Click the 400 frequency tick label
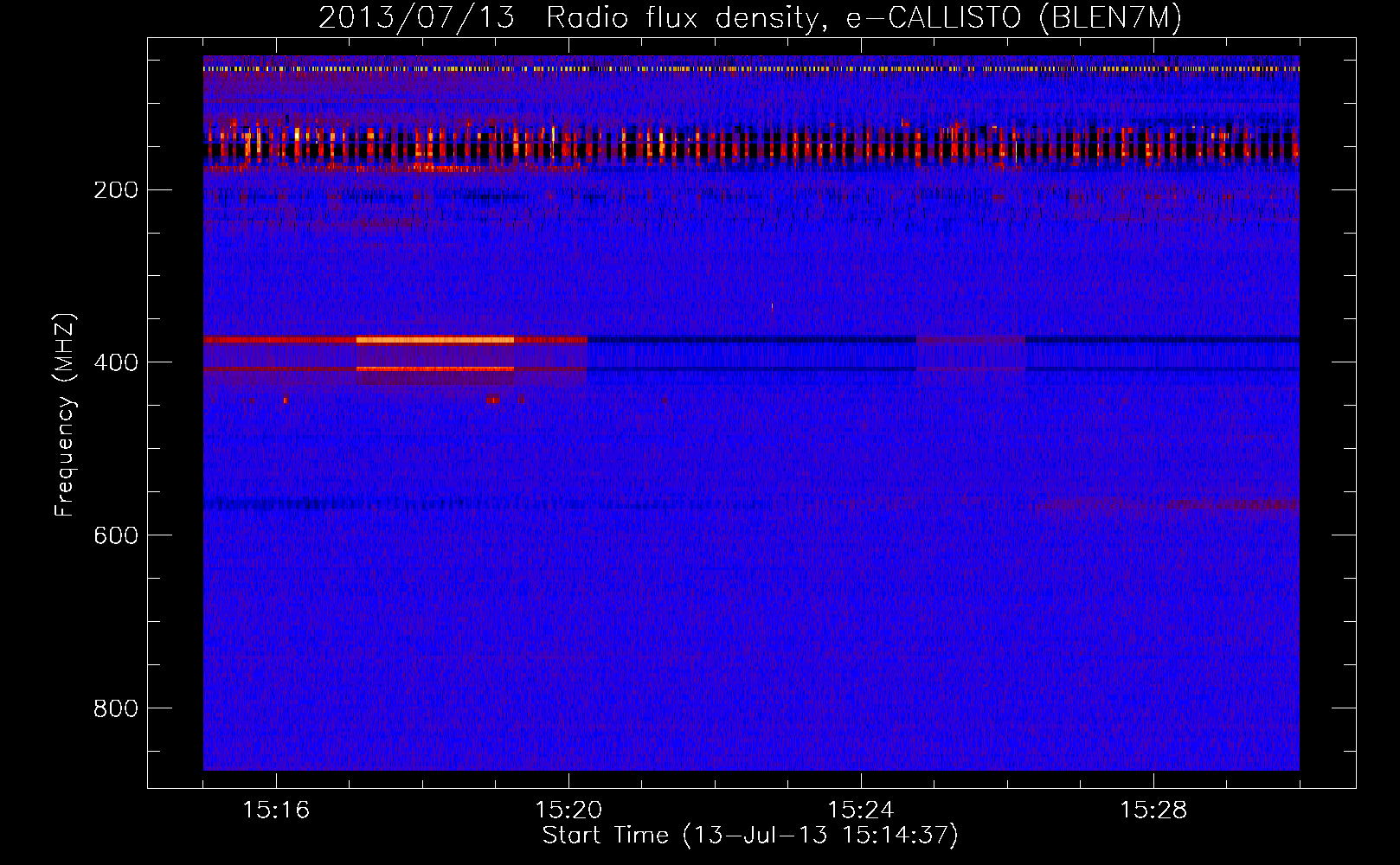 tap(115, 363)
